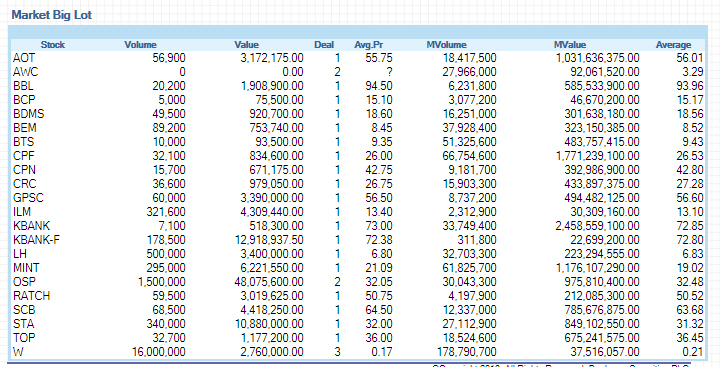Open the AWC stock symbol

26,72
